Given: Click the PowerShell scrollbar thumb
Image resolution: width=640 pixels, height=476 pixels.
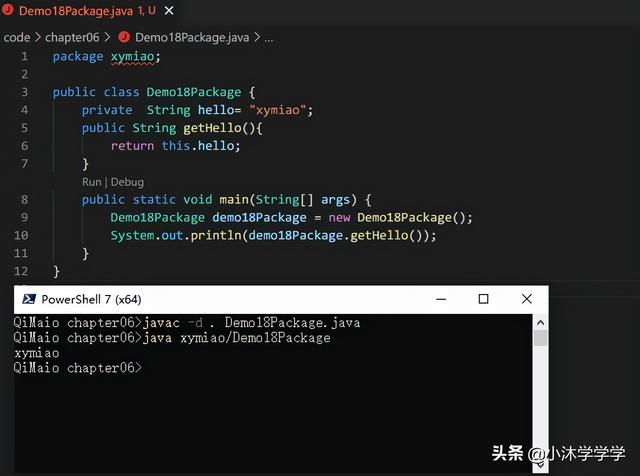Looking at the screenshot, I should [540, 338].
